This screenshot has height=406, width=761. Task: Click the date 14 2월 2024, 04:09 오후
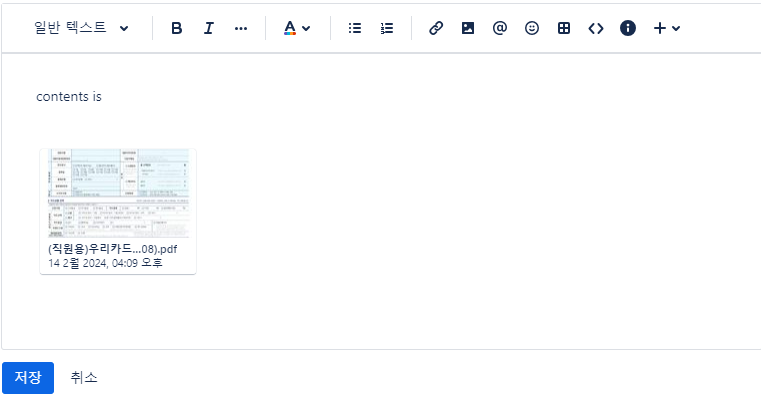(x=105, y=263)
